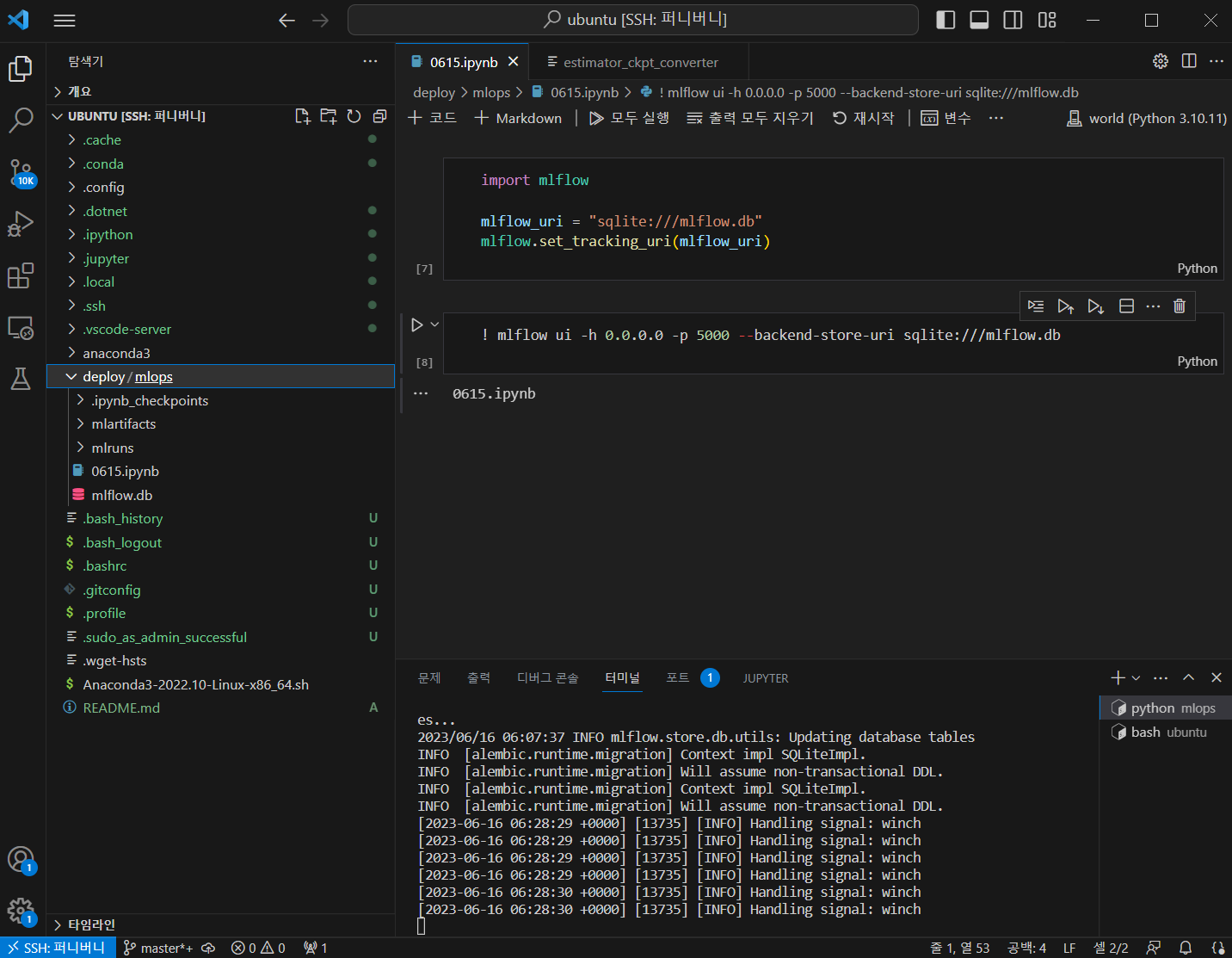Refresh the explorer file tree
This screenshot has width=1232, height=958.
click(354, 116)
